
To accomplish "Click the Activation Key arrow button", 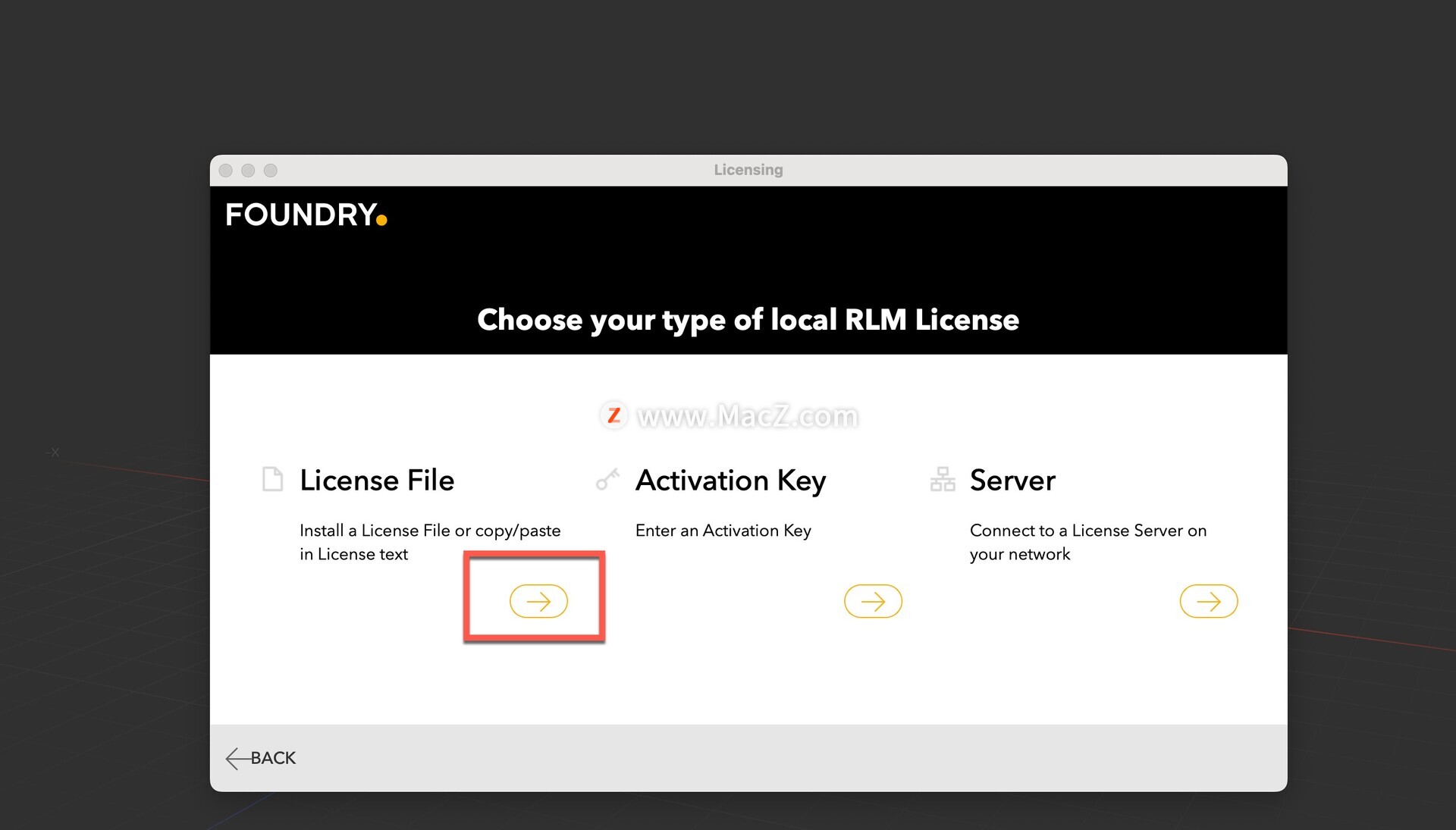I will click(873, 601).
